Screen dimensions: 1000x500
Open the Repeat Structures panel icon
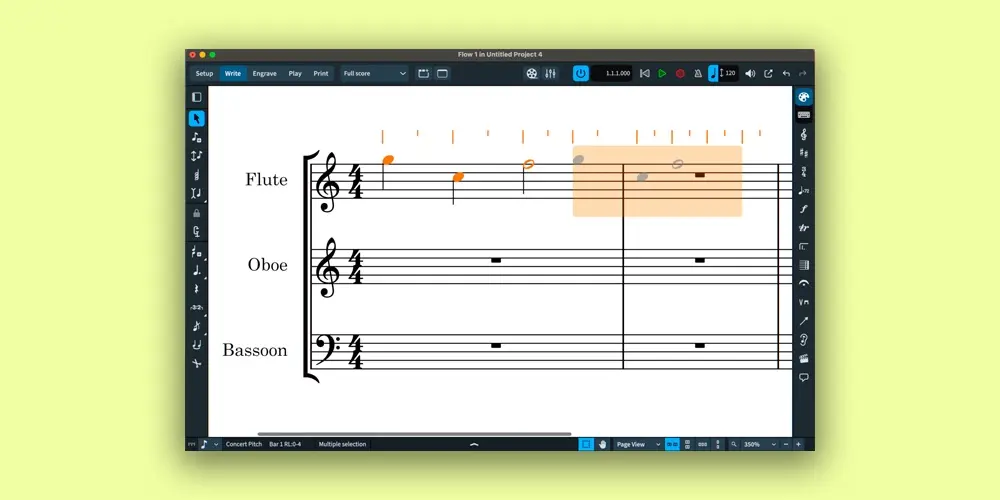pyautogui.click(x=804, y=246)
